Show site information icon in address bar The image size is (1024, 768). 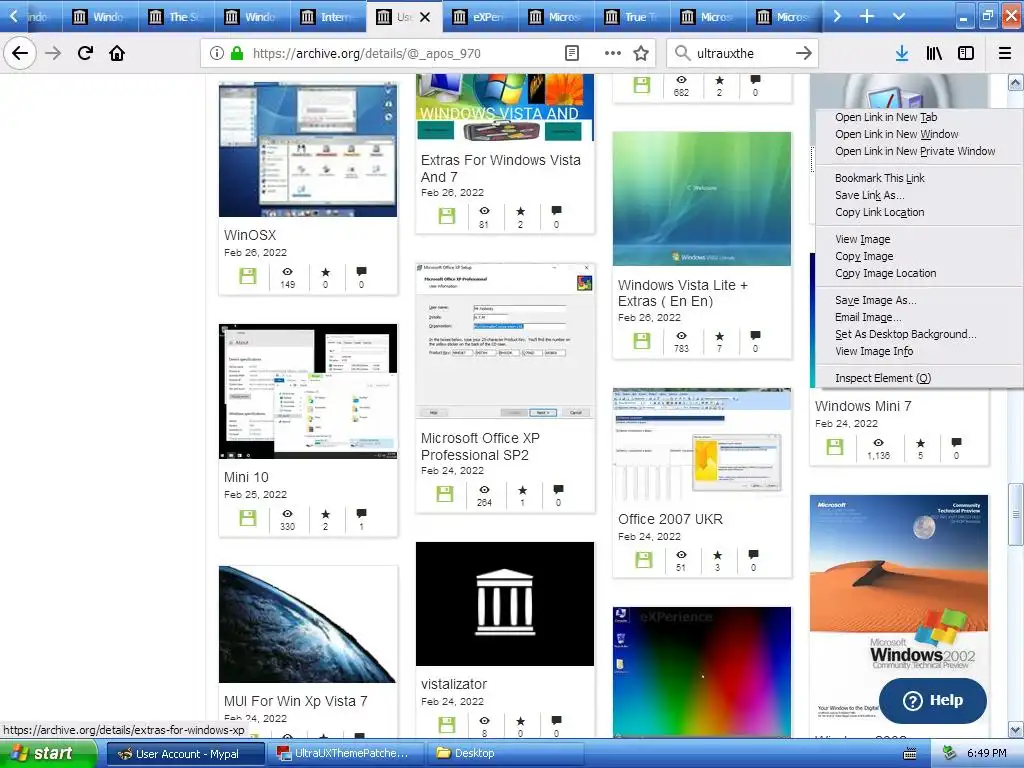pyautogui.click(x=217, y=54)
